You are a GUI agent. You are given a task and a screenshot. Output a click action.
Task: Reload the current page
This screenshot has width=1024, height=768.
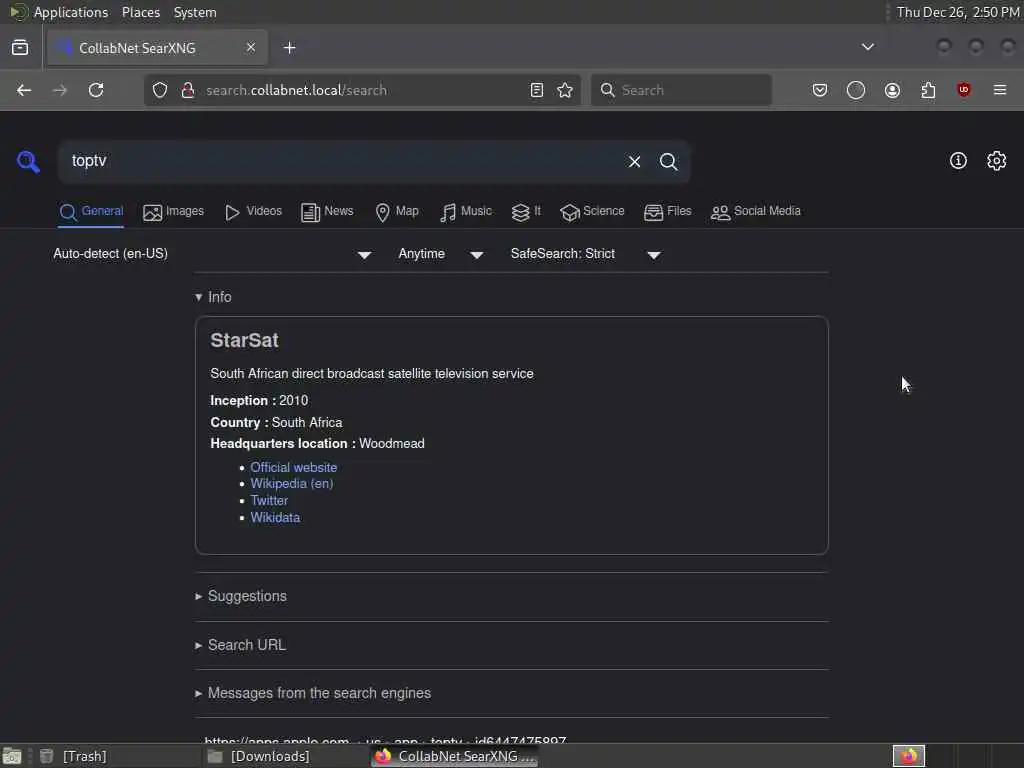(96, 90)
